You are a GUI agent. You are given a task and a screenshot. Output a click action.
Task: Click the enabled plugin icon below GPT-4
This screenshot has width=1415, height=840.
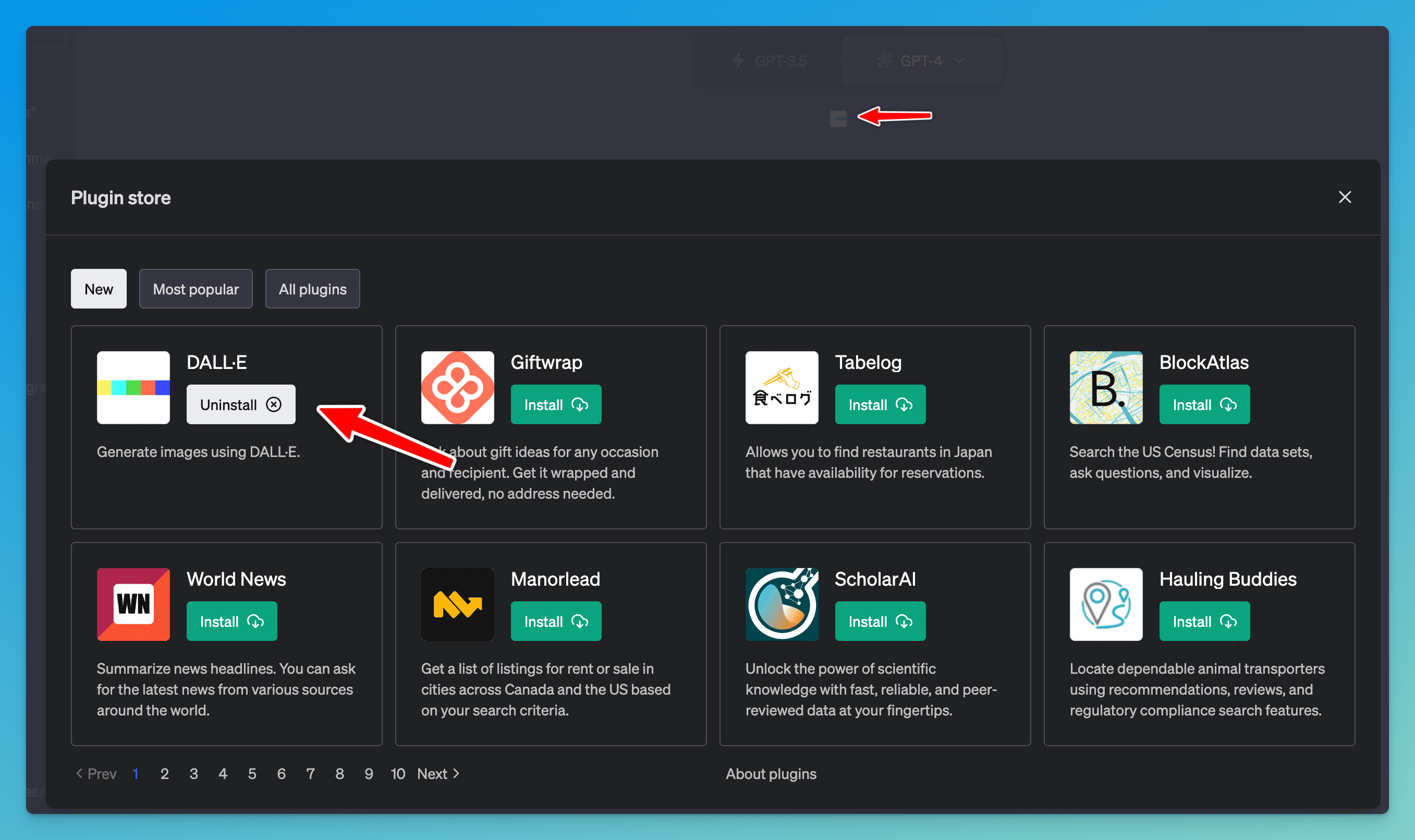[x=838, y=119]
